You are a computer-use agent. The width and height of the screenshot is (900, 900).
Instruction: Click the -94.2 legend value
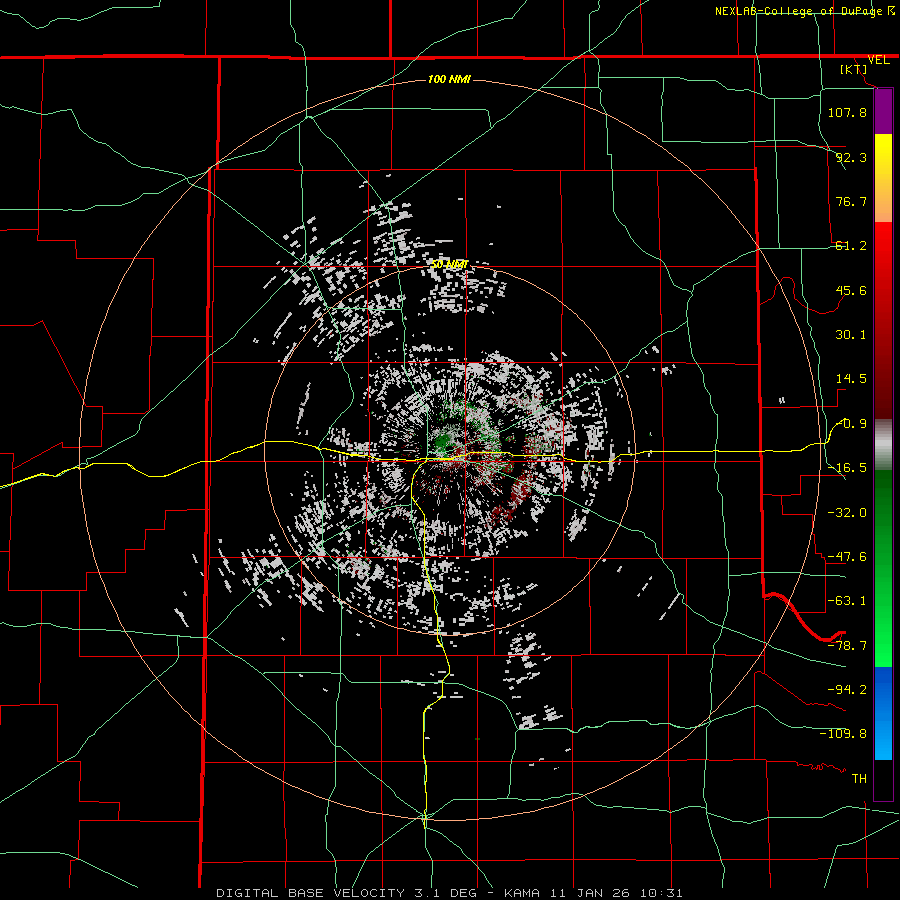click(x=847, y=689)
